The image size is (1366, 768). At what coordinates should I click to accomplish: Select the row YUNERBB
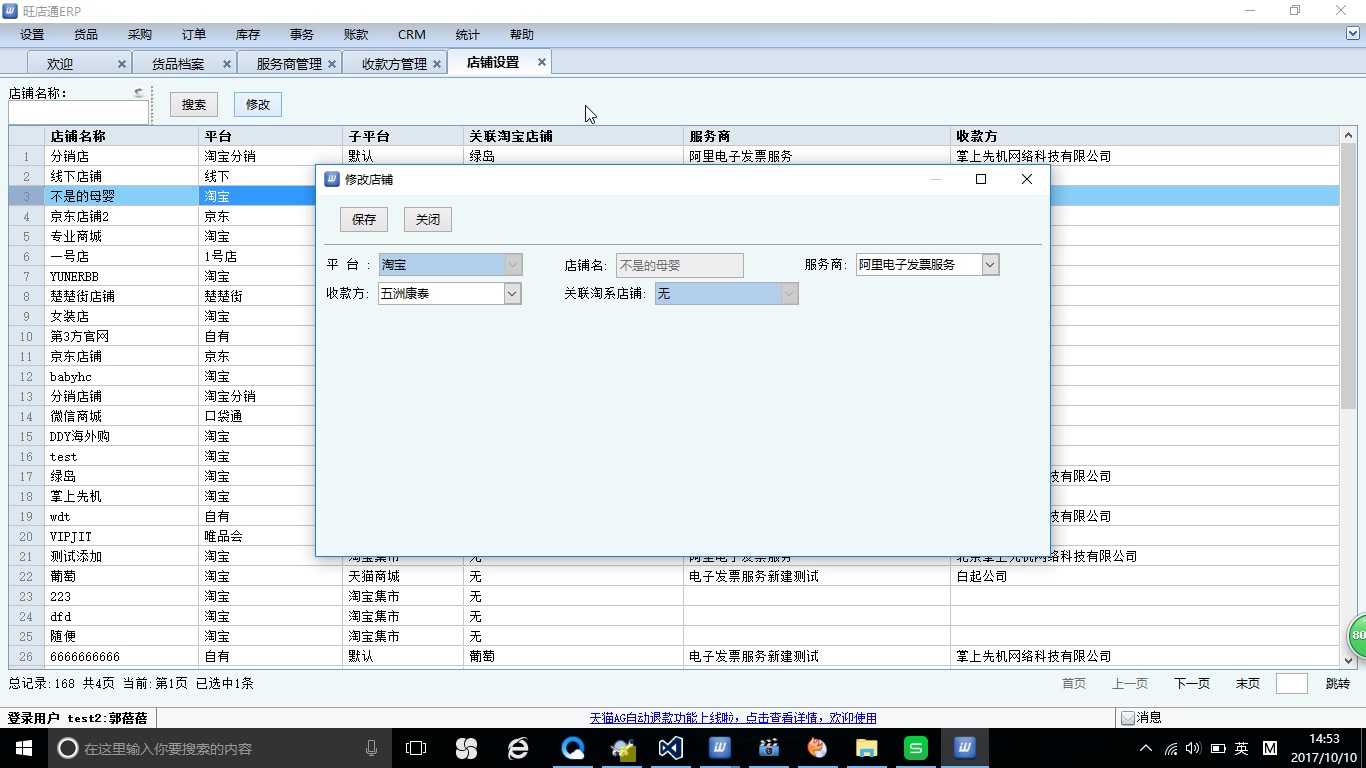(673, 276)
